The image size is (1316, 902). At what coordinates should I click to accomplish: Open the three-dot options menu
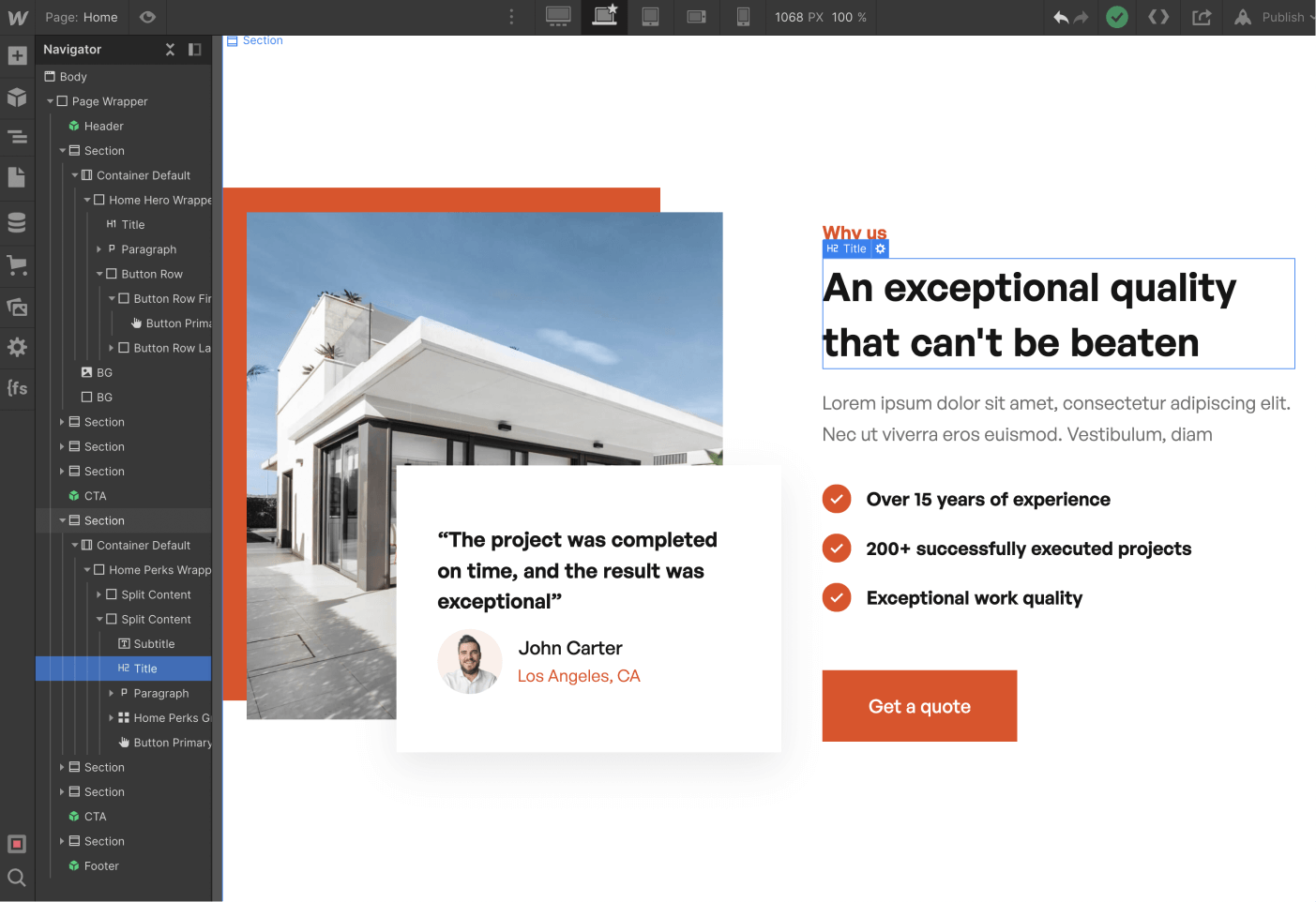tap(511, 17)
